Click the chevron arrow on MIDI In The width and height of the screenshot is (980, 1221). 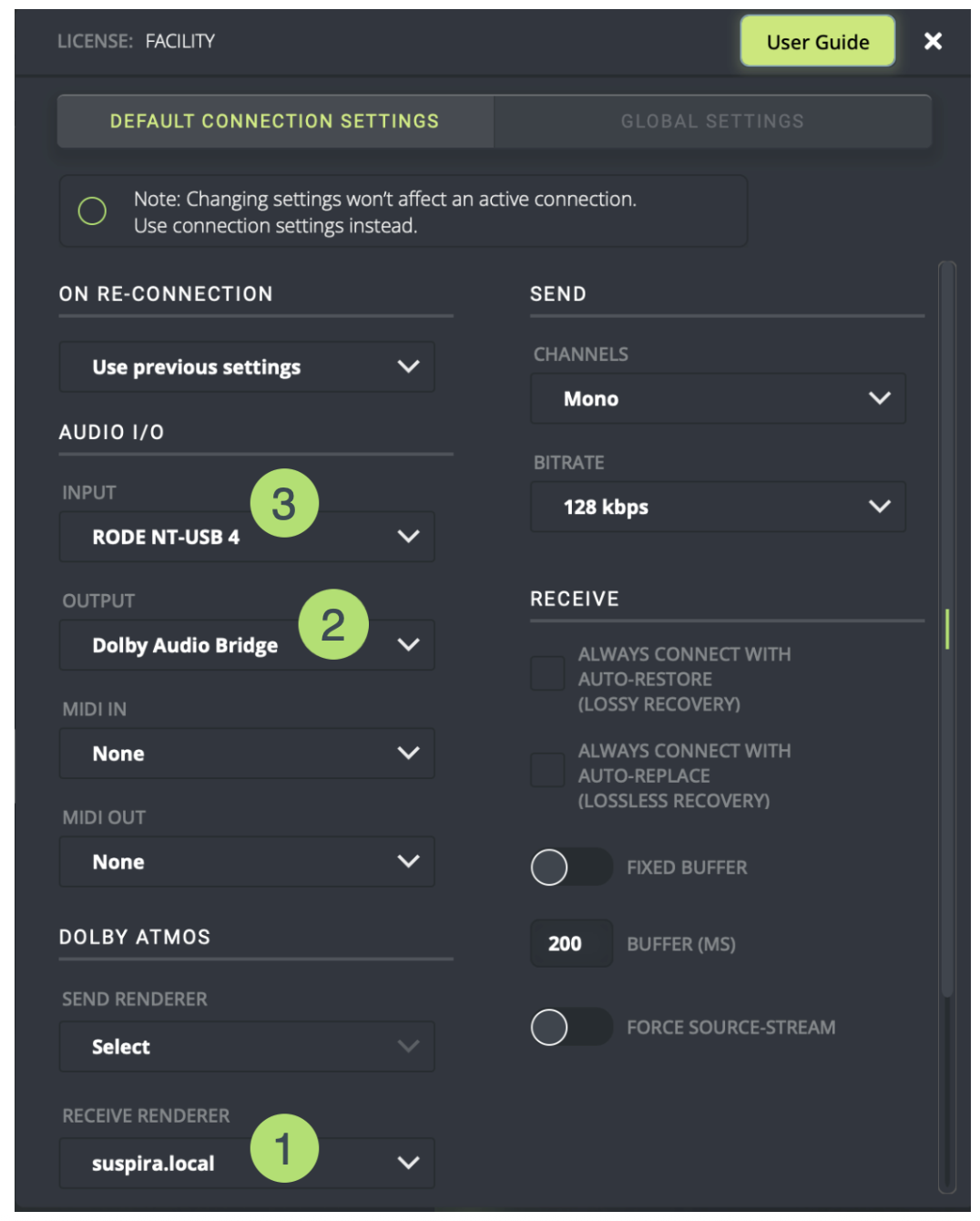pyautogui.click(x=409, y=754)
